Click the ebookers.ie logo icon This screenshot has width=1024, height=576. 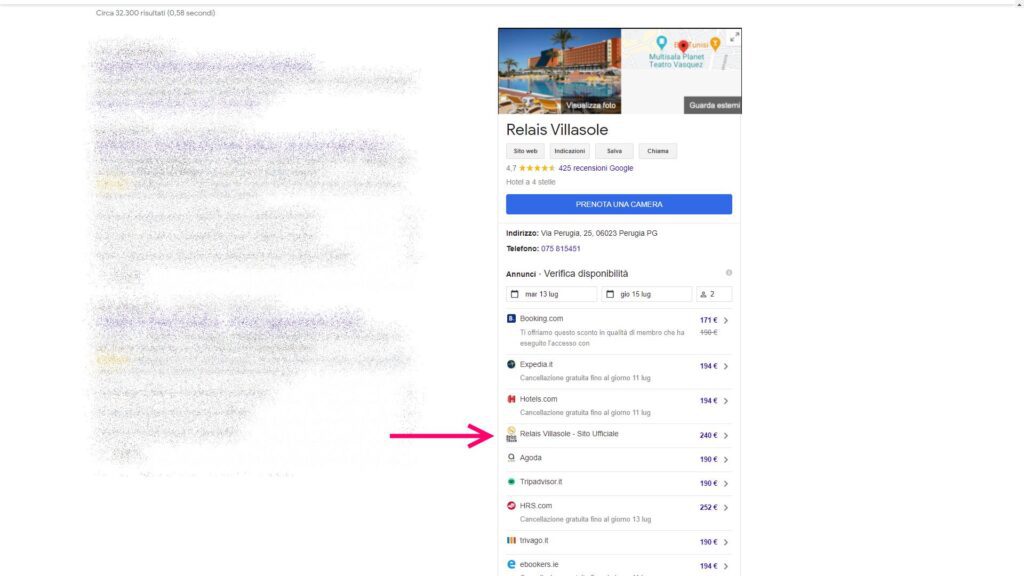click(511, 564)
